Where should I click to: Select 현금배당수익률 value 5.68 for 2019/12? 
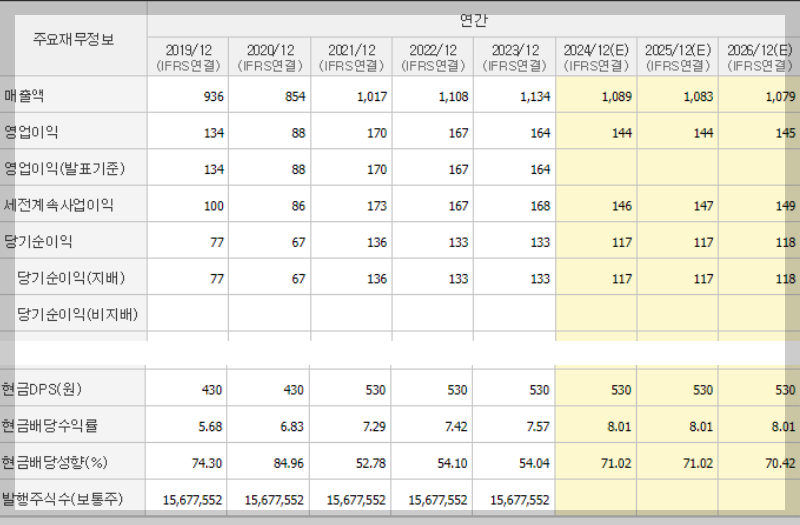click(210, 427)
